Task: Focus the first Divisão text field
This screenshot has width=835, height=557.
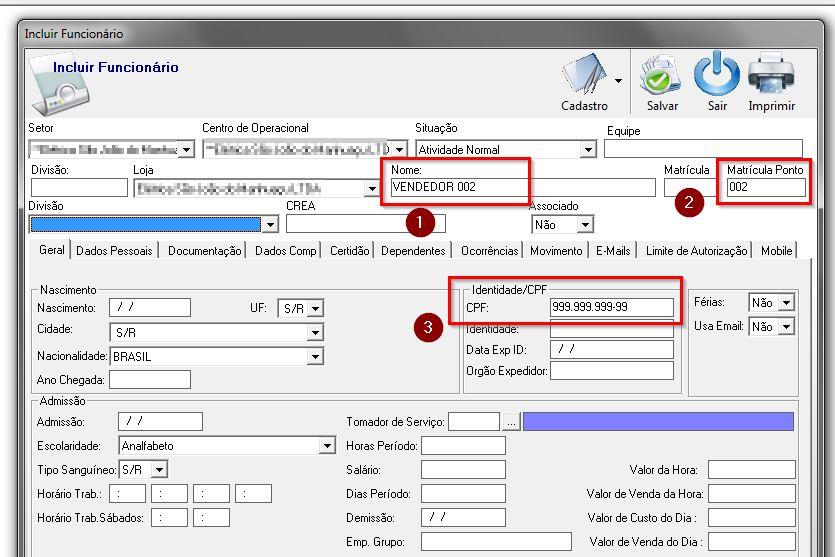Action: [79, 187]
